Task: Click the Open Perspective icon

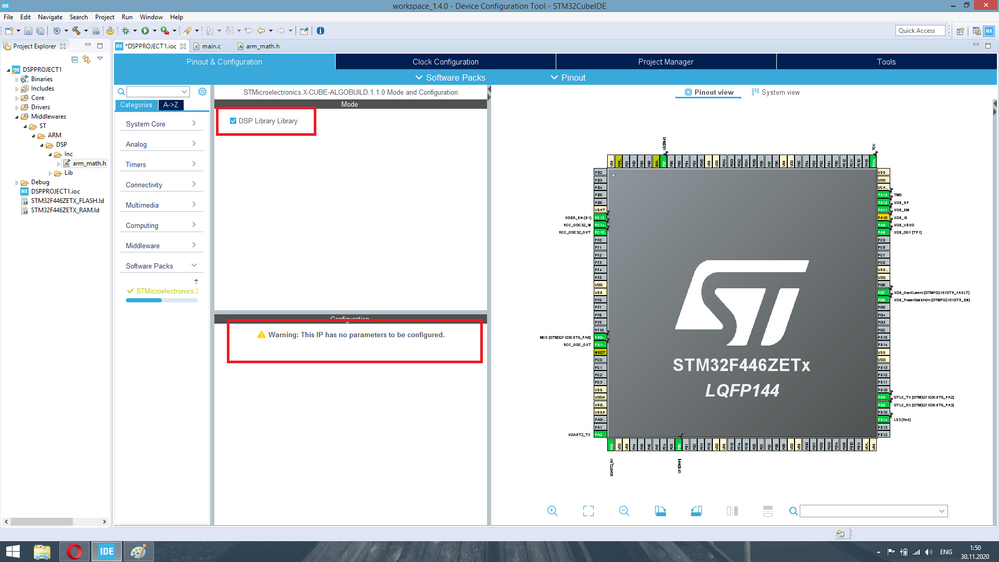Action: click(960, 31)
